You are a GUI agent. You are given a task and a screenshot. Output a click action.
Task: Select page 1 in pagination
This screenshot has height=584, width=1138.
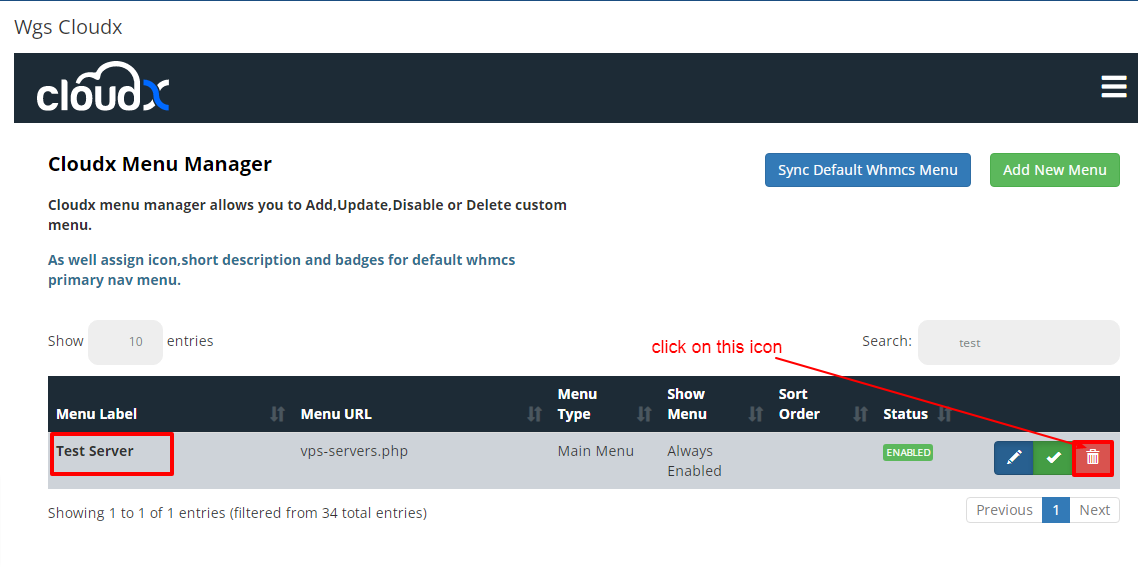click(x=1055, y=510)
